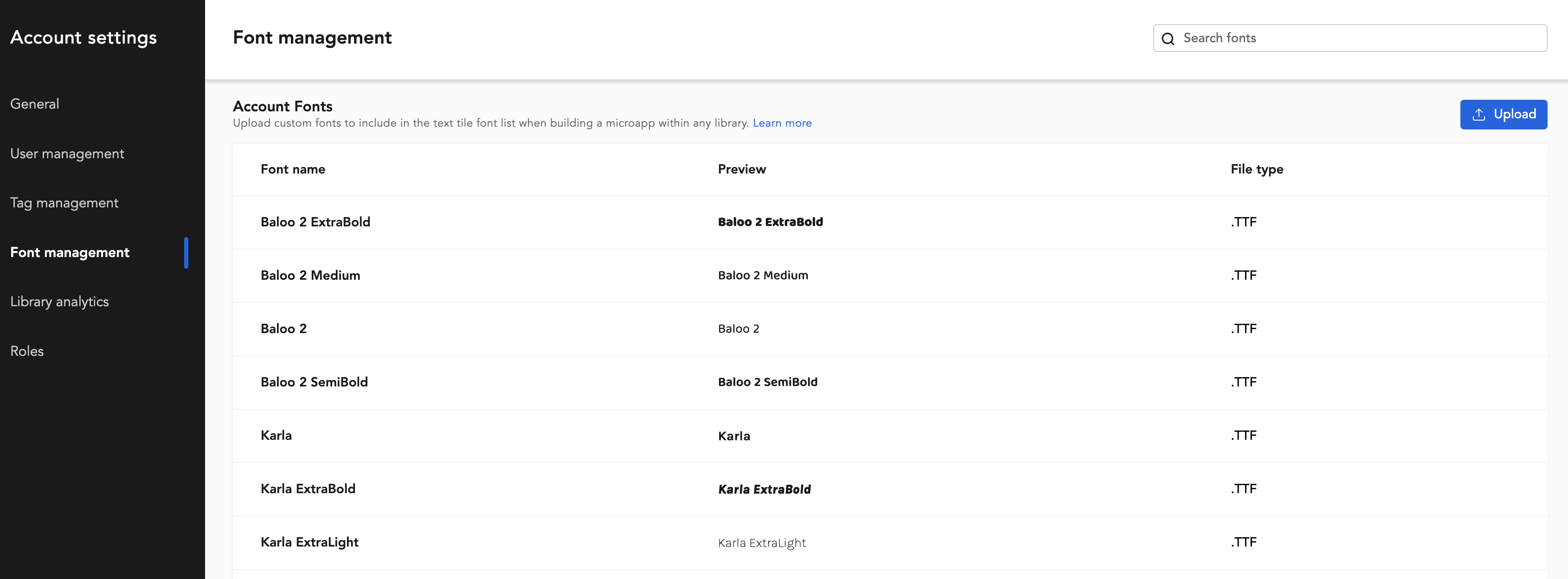This screenshot has width=1568, height=579.
Task: Click the Account Fonts heading
Action: [283, 107]
